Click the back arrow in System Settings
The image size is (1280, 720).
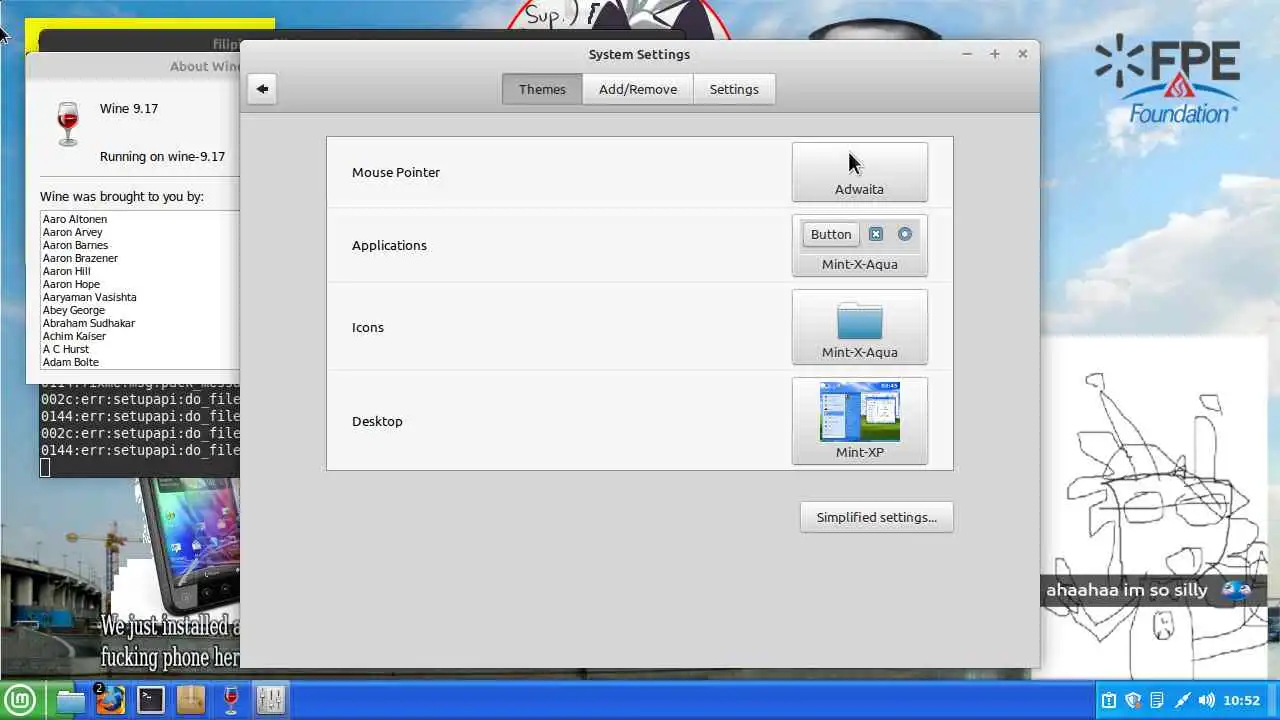pos(262,89)
